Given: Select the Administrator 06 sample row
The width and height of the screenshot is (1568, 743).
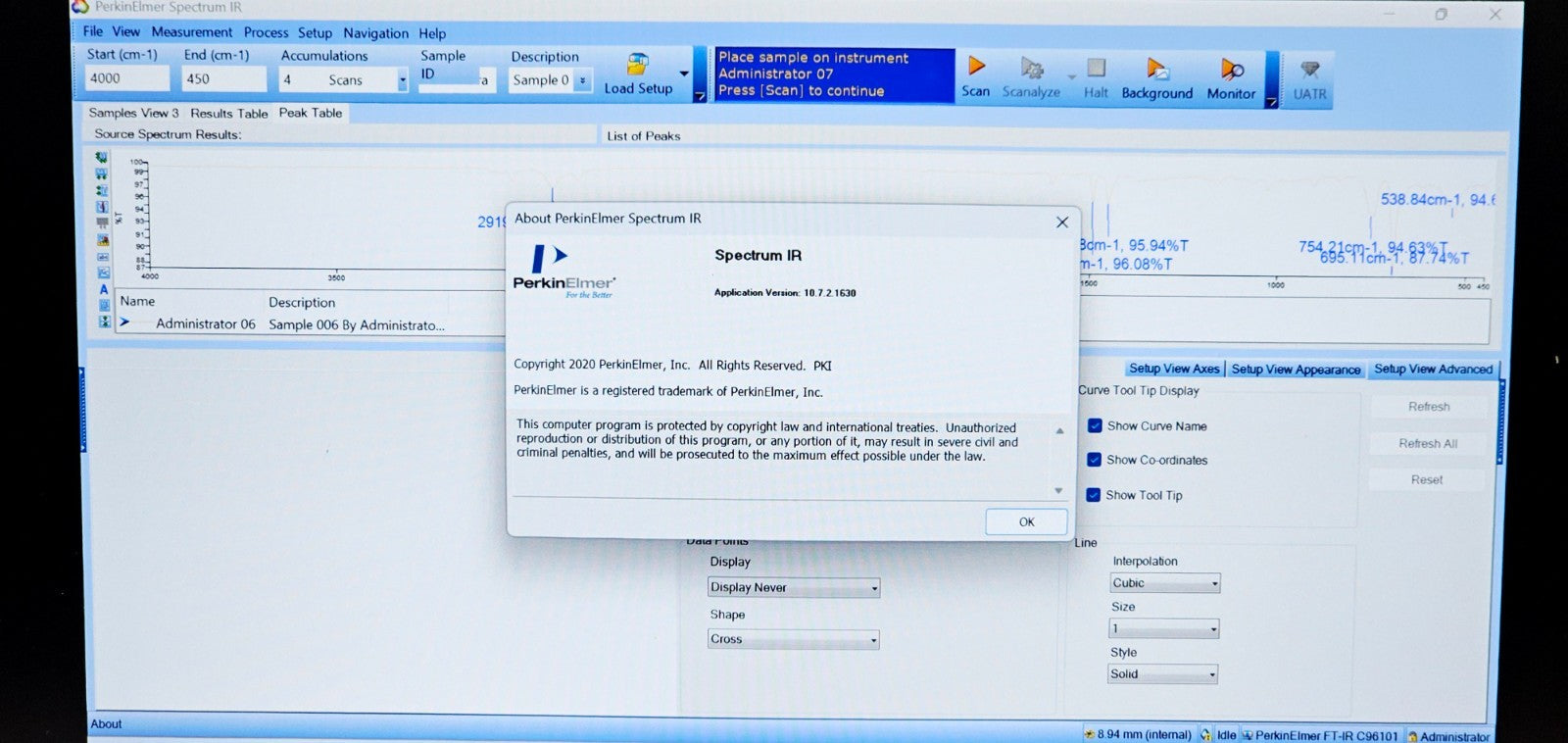Looking at the screenshot, I should point(311,323).
